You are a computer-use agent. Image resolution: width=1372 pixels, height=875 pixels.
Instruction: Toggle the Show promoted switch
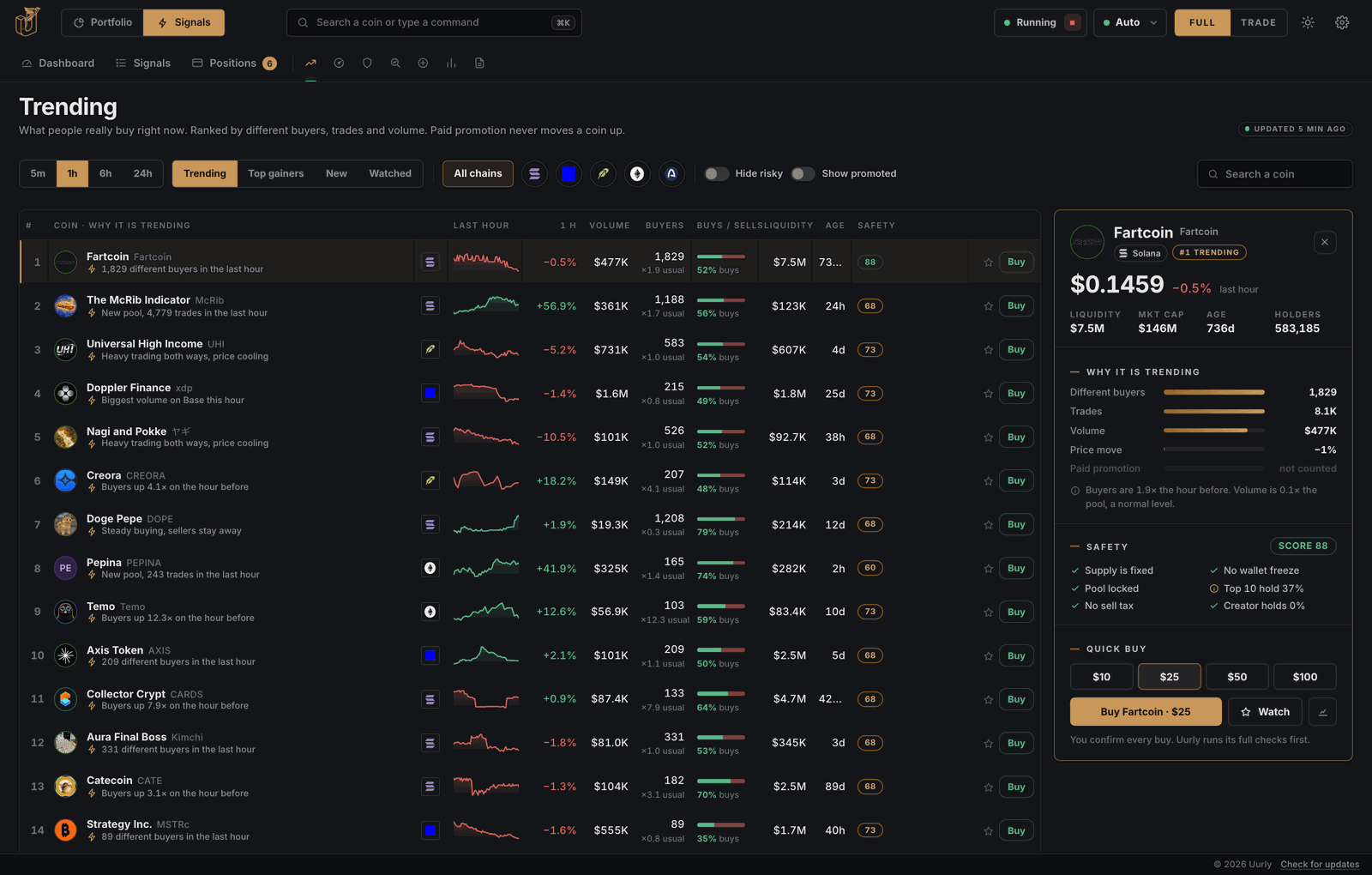pyautogui.click(x=803, y=173)
